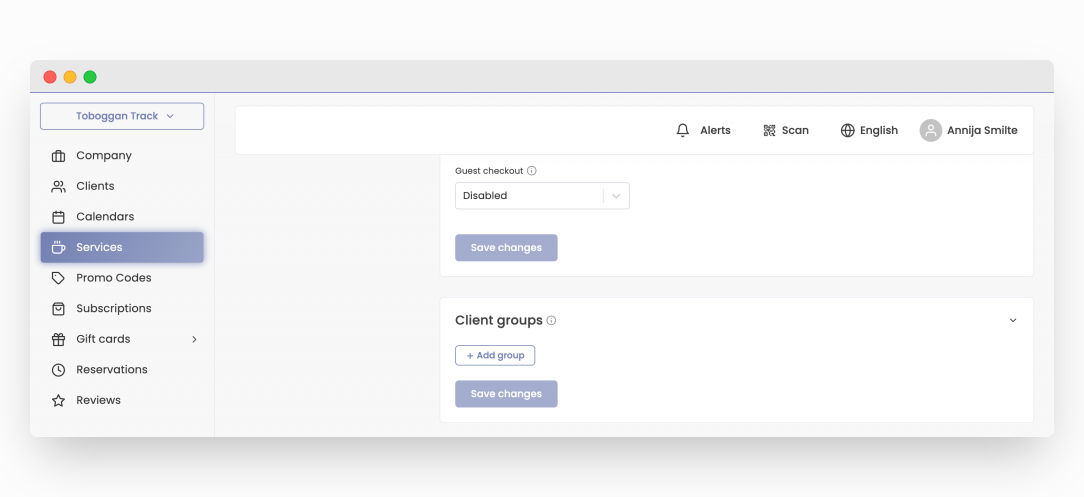The width and height of the screenshot is (1084, 497).
Task: Expand the Gift cards submenu arrow
Action: click(x=194, y=339)
